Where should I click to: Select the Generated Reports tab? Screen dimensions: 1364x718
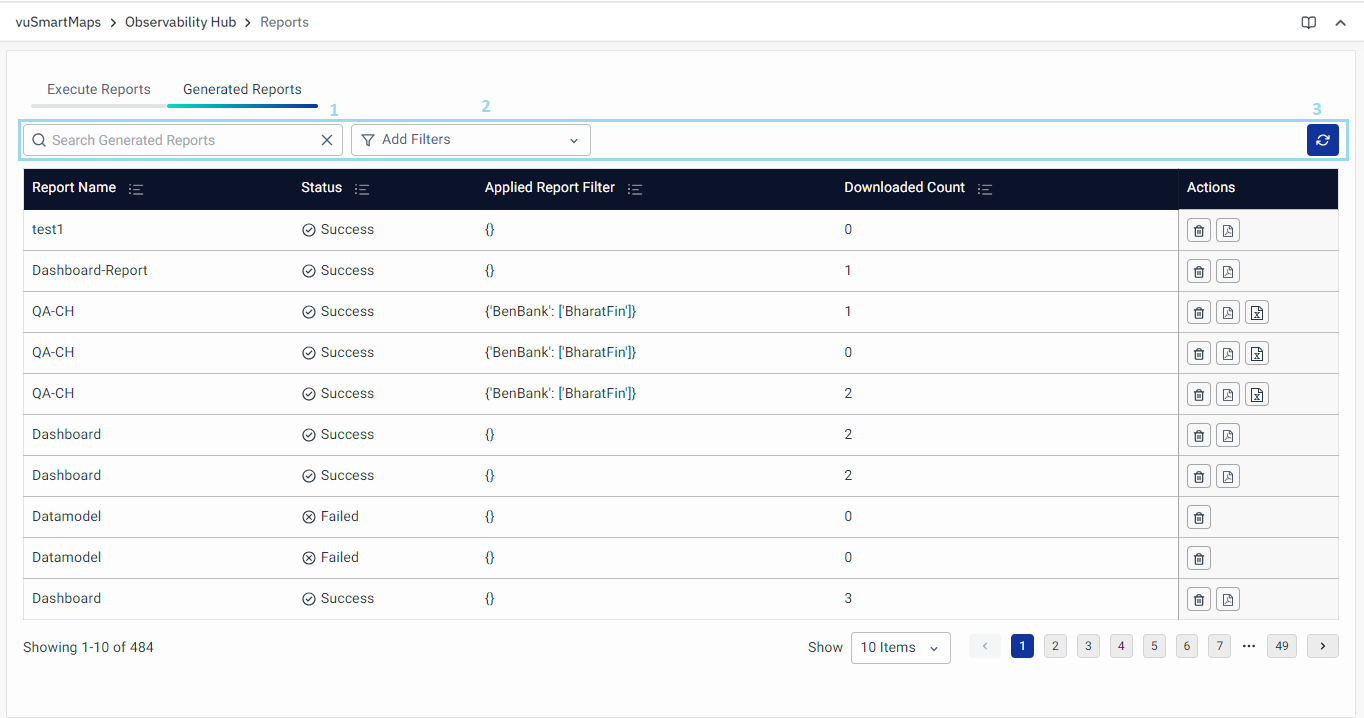click(x=242, y=89)
